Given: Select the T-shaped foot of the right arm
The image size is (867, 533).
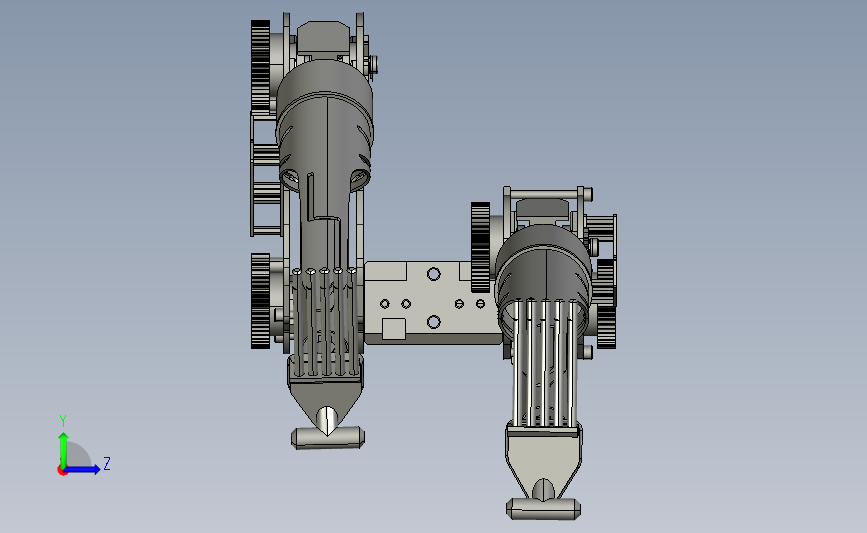Looking at the screenshot, I should (543, 507).
